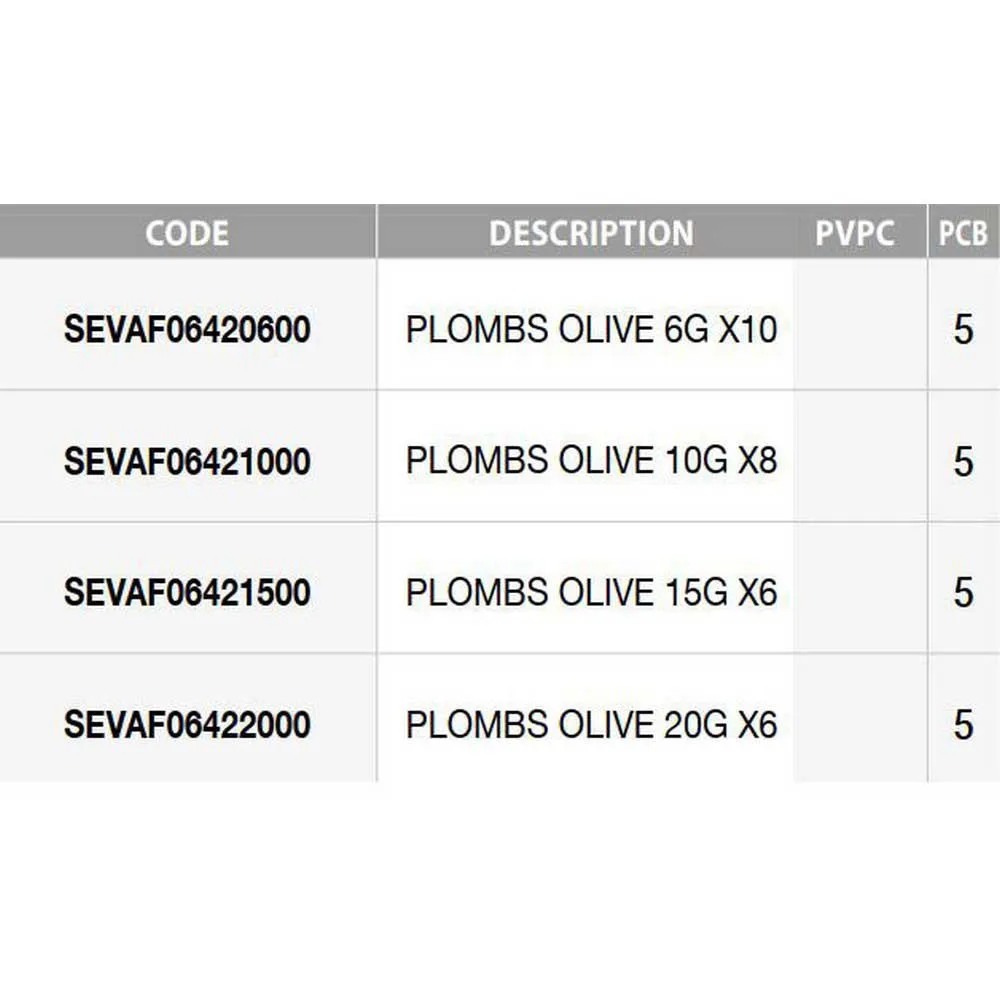Click the CODE column header
The width and height of the screenshot is (1000, 1000).
[187, 233]
